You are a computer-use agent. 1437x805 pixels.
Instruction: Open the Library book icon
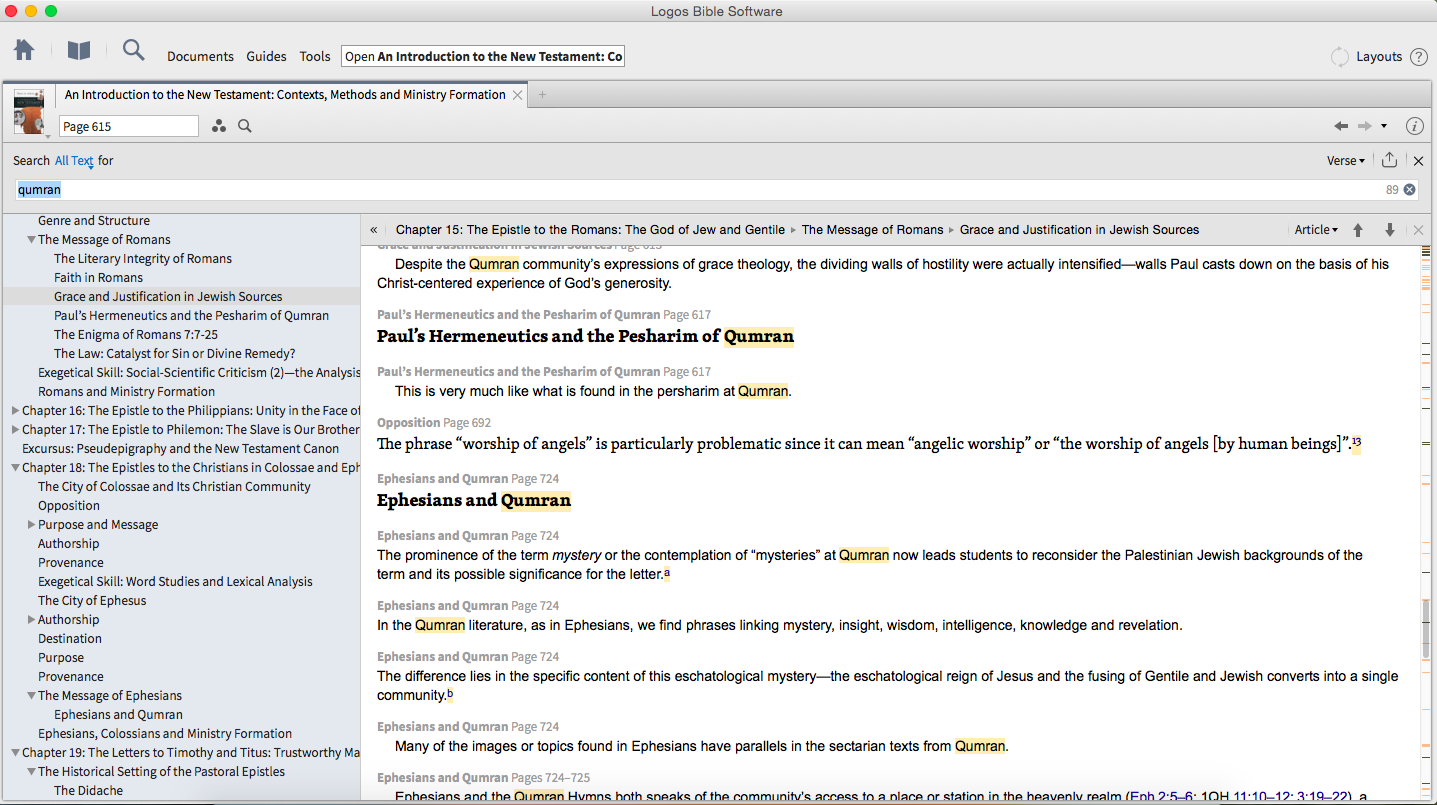click(78, 50)
